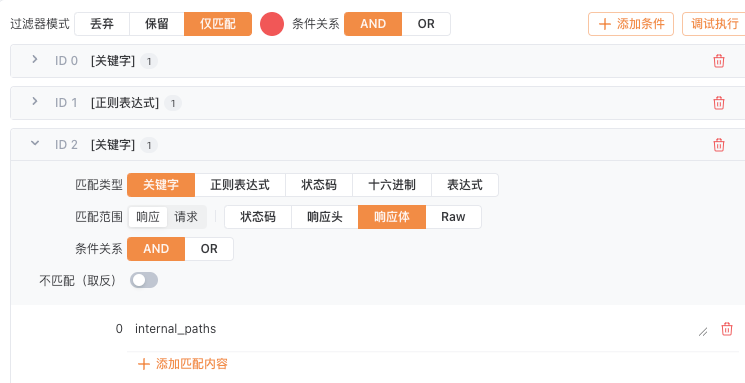The width and height of the screenshot is (745, 383).
Task: Choose 正则表达式 match type
Action: point(240,185)
